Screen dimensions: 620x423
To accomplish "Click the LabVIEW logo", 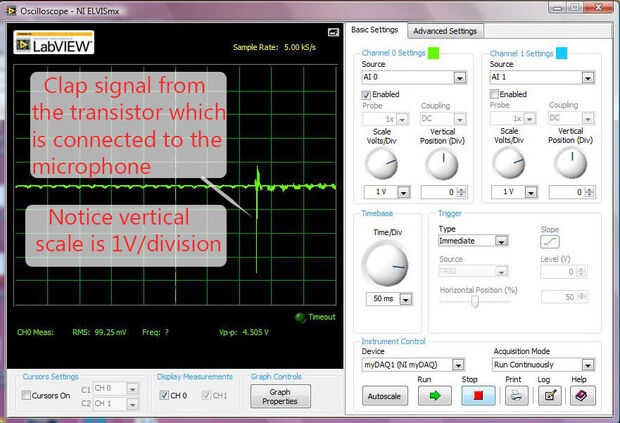I will (x=54, y=42).
